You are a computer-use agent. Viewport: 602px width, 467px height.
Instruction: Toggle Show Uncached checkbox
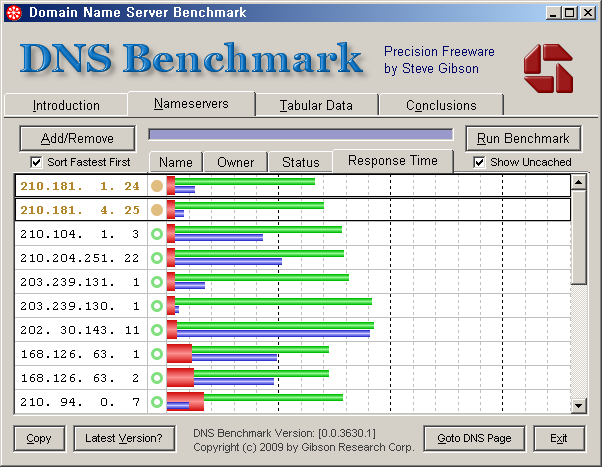479,162
